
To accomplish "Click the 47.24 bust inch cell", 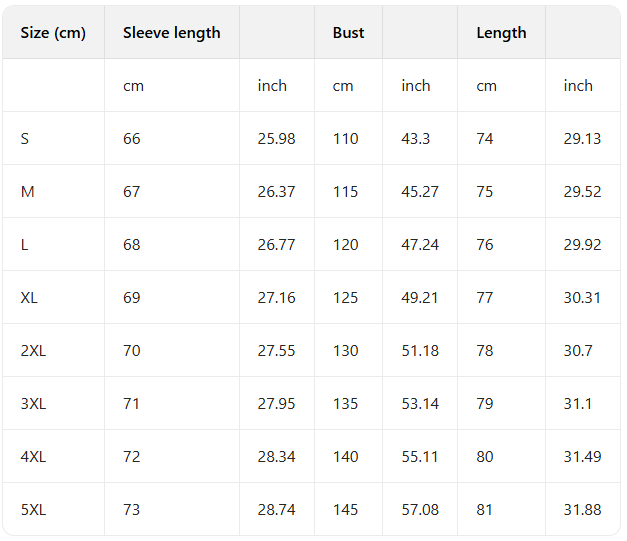I will click(420, 245).
